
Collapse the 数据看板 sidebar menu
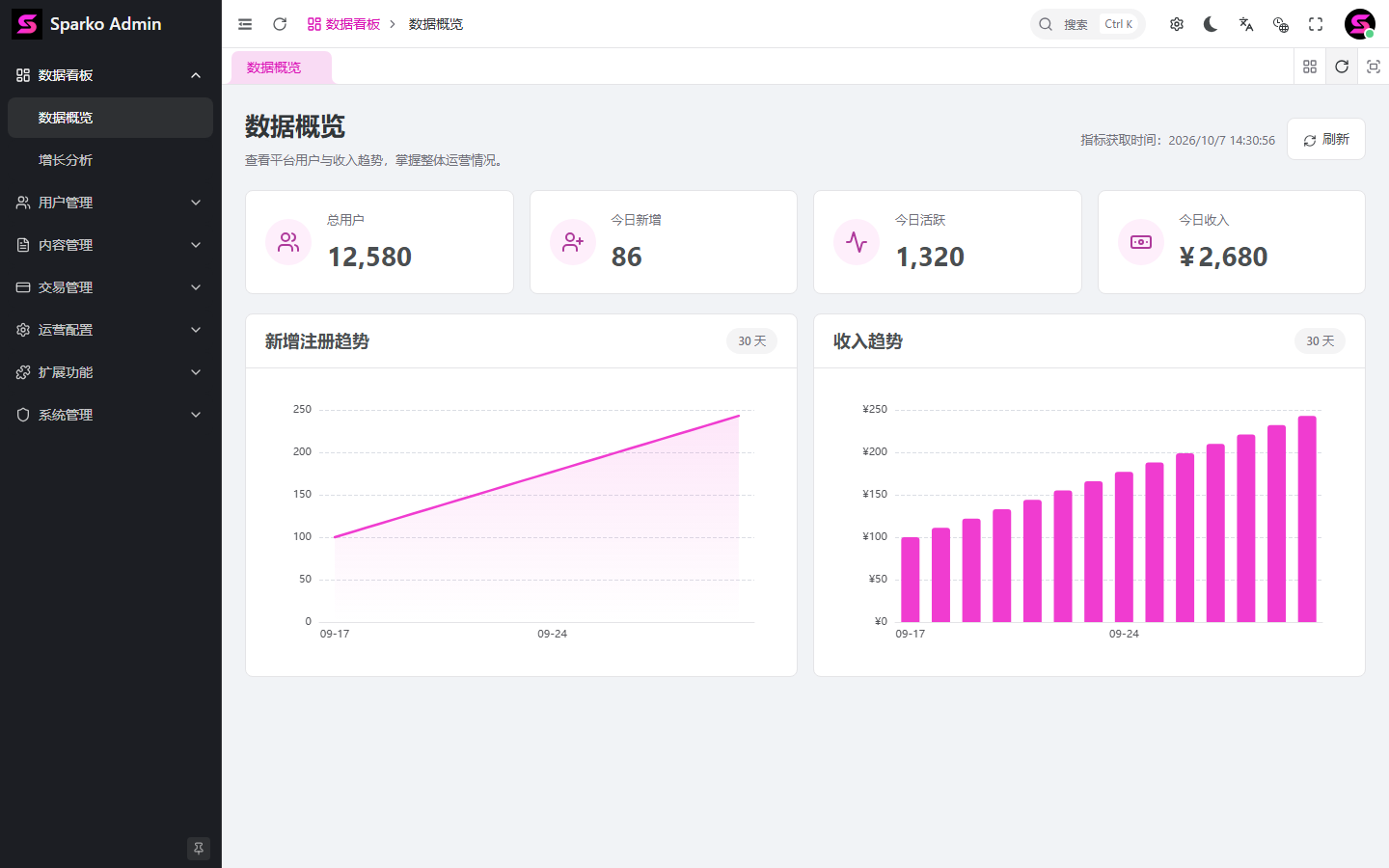click(x=110, y=75)
